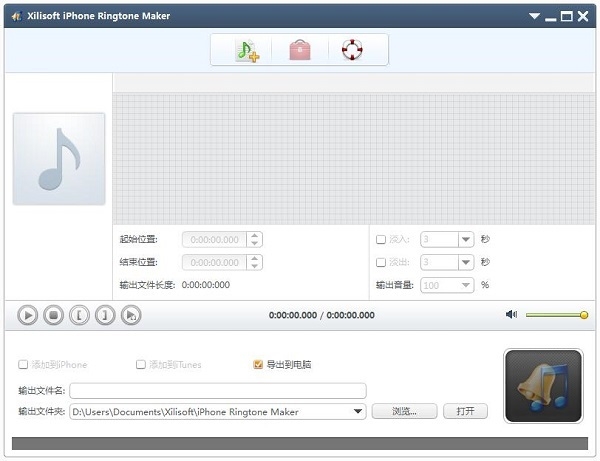600x461 pixels.
Task: Add a music file with the note-plus icon
Action: coord(247,50)
